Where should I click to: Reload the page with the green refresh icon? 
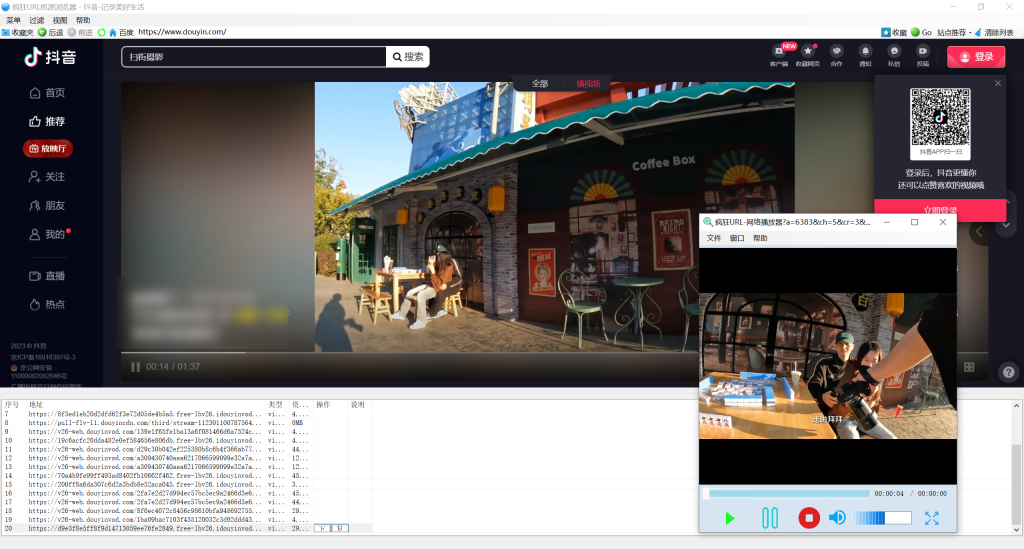point(101,32)
